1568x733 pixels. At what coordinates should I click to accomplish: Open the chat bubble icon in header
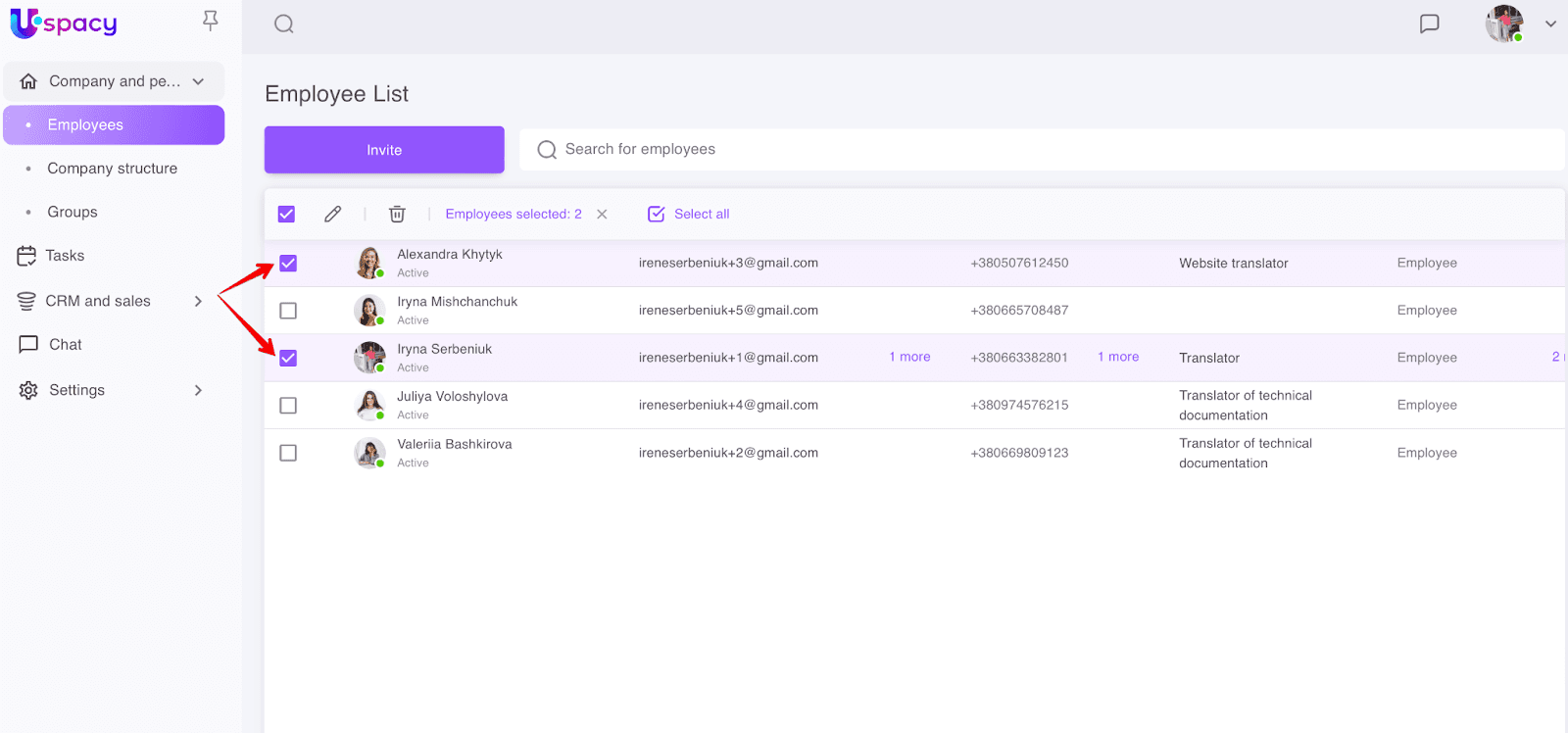pyautogui.click(x=1430, y=24)
